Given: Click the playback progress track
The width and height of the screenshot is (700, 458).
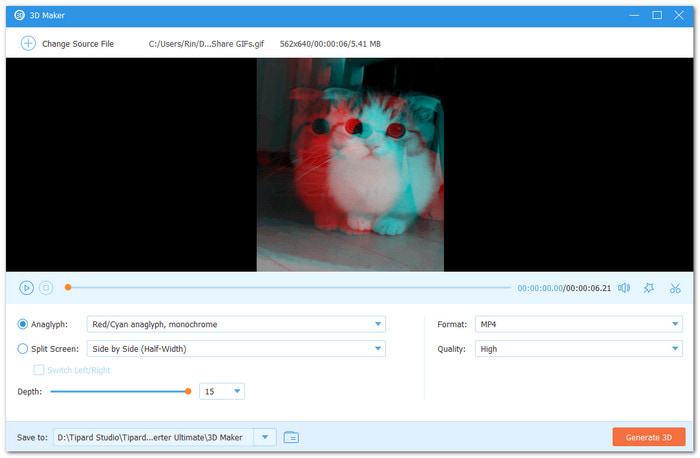Looking at the screenshot, I should 289,287.
